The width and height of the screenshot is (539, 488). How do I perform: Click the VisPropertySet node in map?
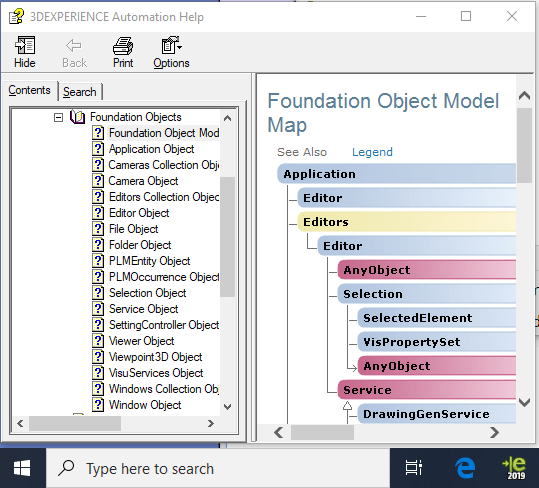437,342
